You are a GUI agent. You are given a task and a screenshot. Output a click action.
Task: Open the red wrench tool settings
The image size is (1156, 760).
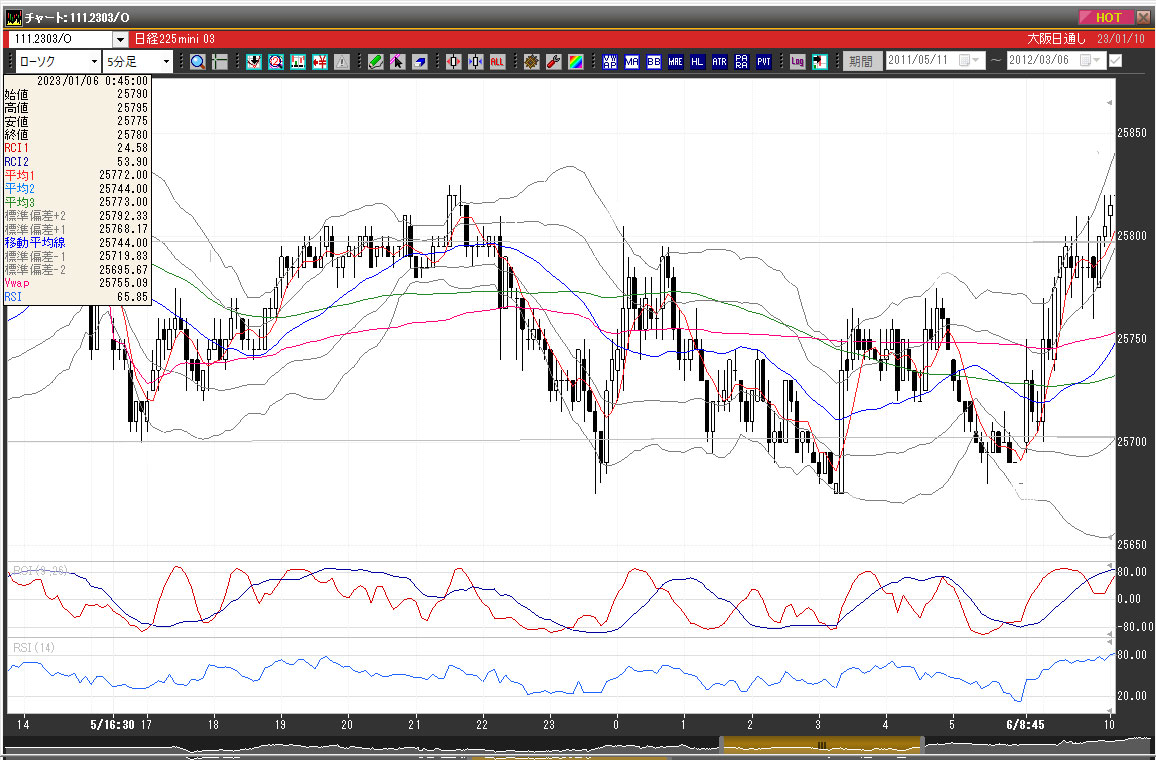pyautogui.click(x=554, y=62)
